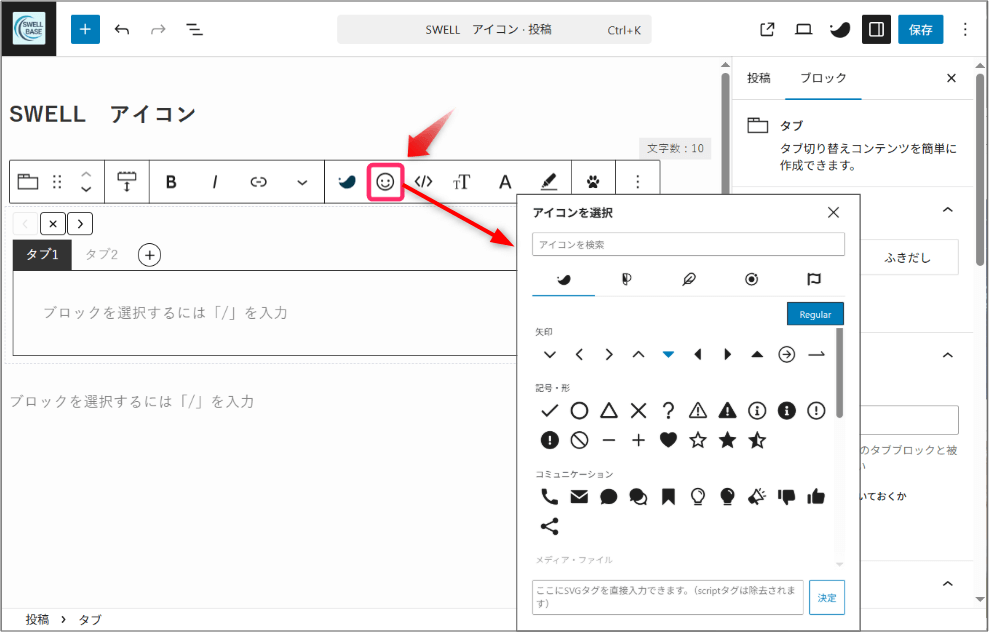The width and height of the screenshot is (989, 632).
Task: Select the SWELL icon set tab
Action: click(563, 279)
